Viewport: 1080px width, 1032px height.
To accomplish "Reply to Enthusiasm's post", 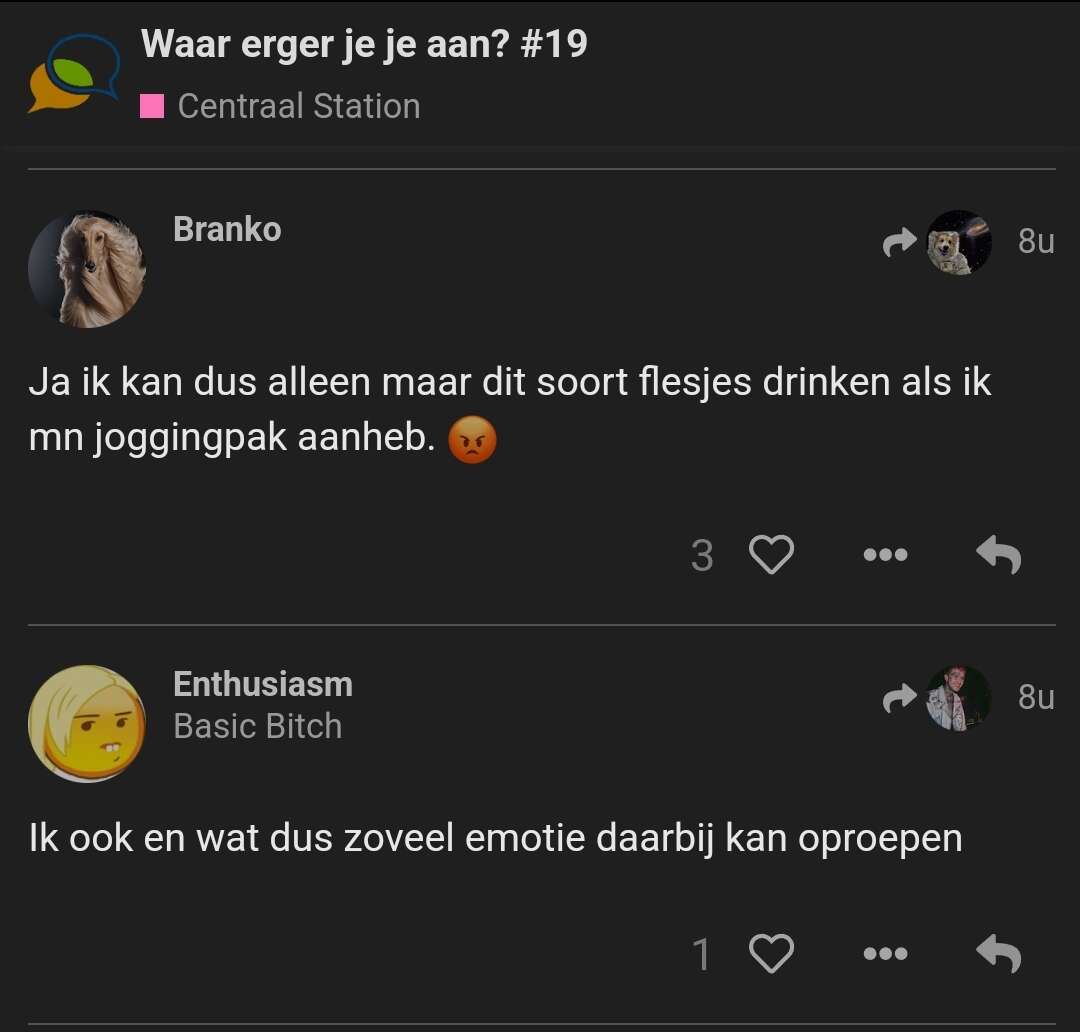I will 999,953.
